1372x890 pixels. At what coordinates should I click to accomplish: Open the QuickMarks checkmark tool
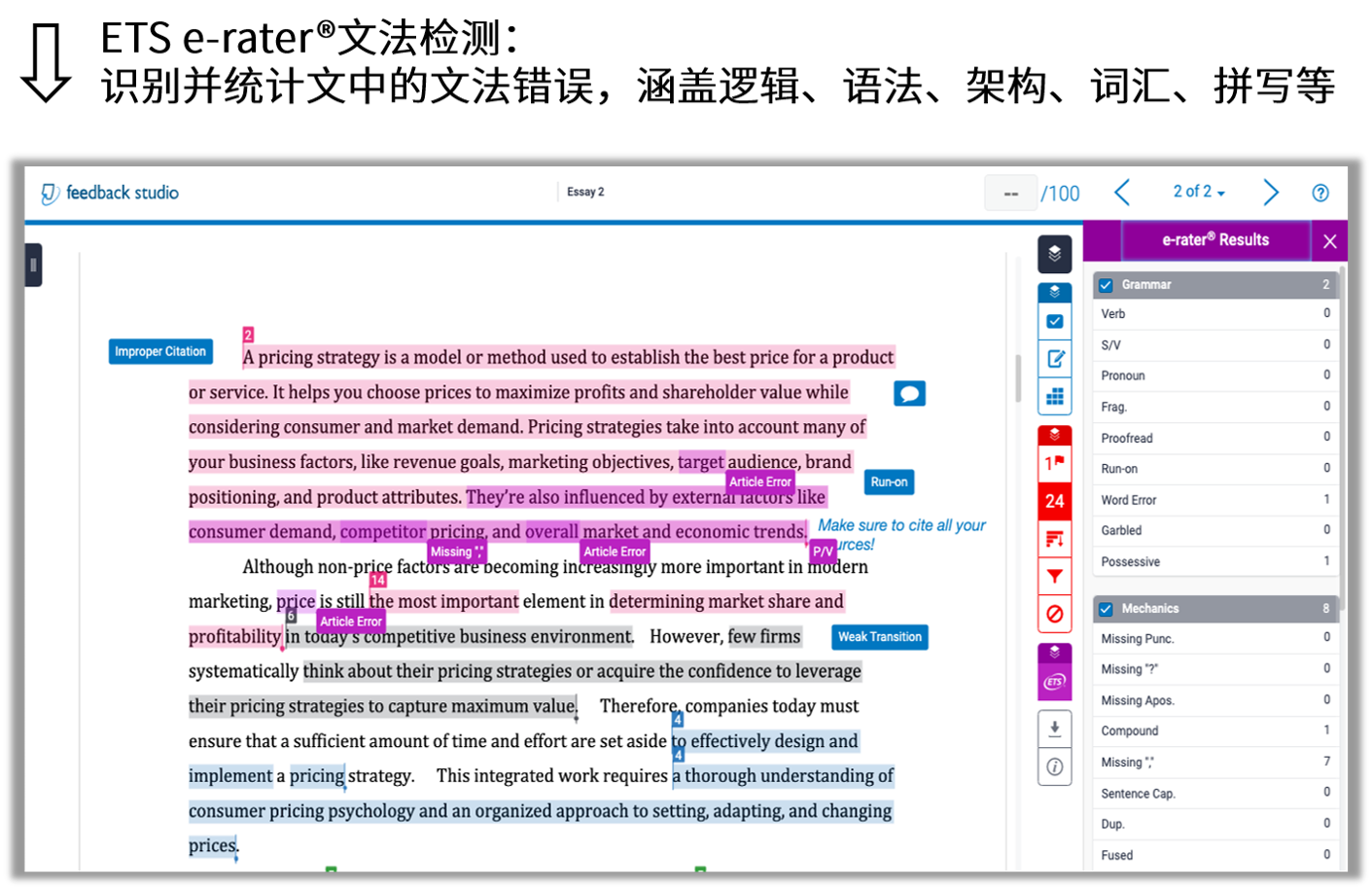1054,321
